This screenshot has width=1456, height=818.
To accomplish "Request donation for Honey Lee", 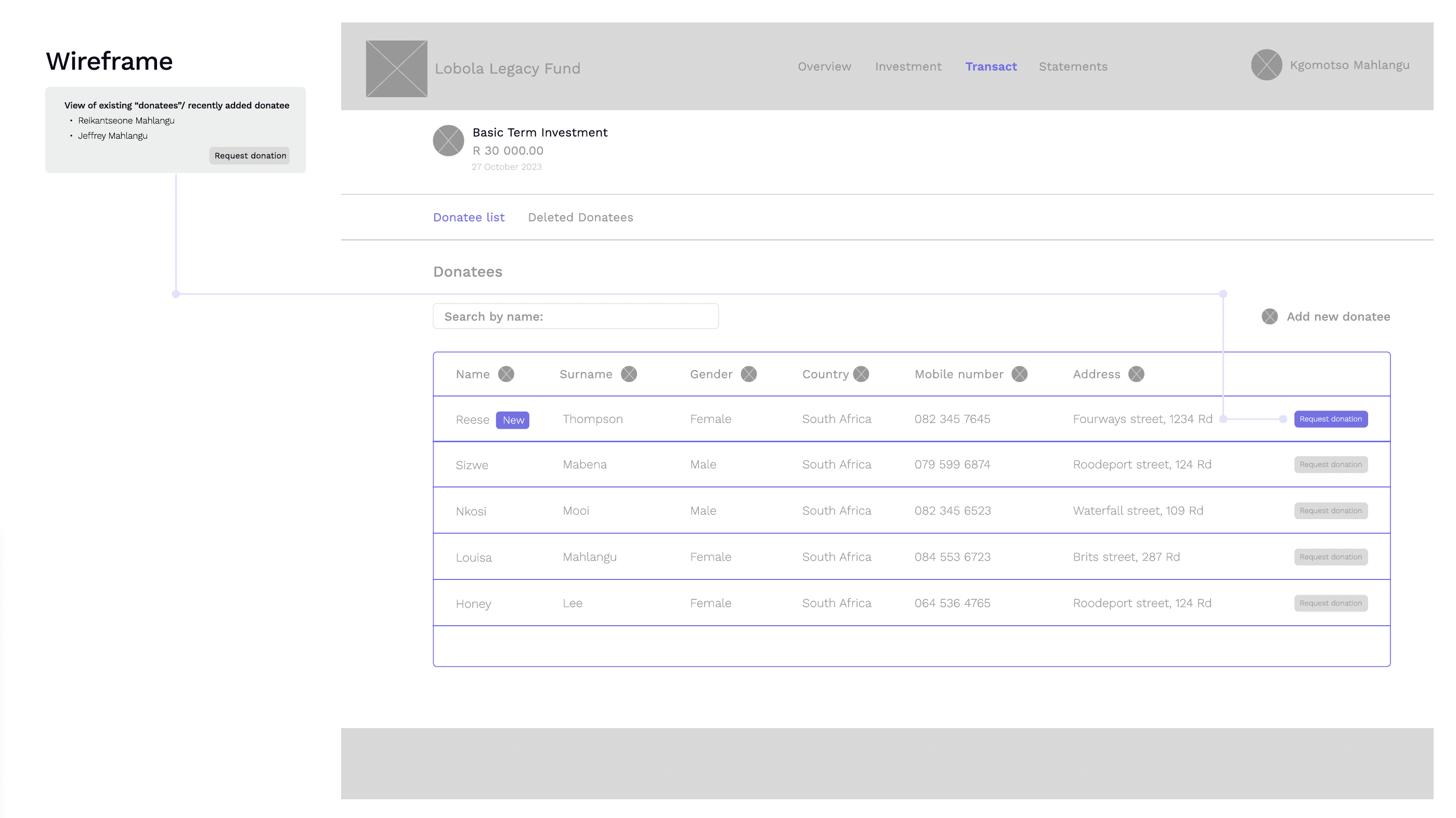I will 1331,603.
